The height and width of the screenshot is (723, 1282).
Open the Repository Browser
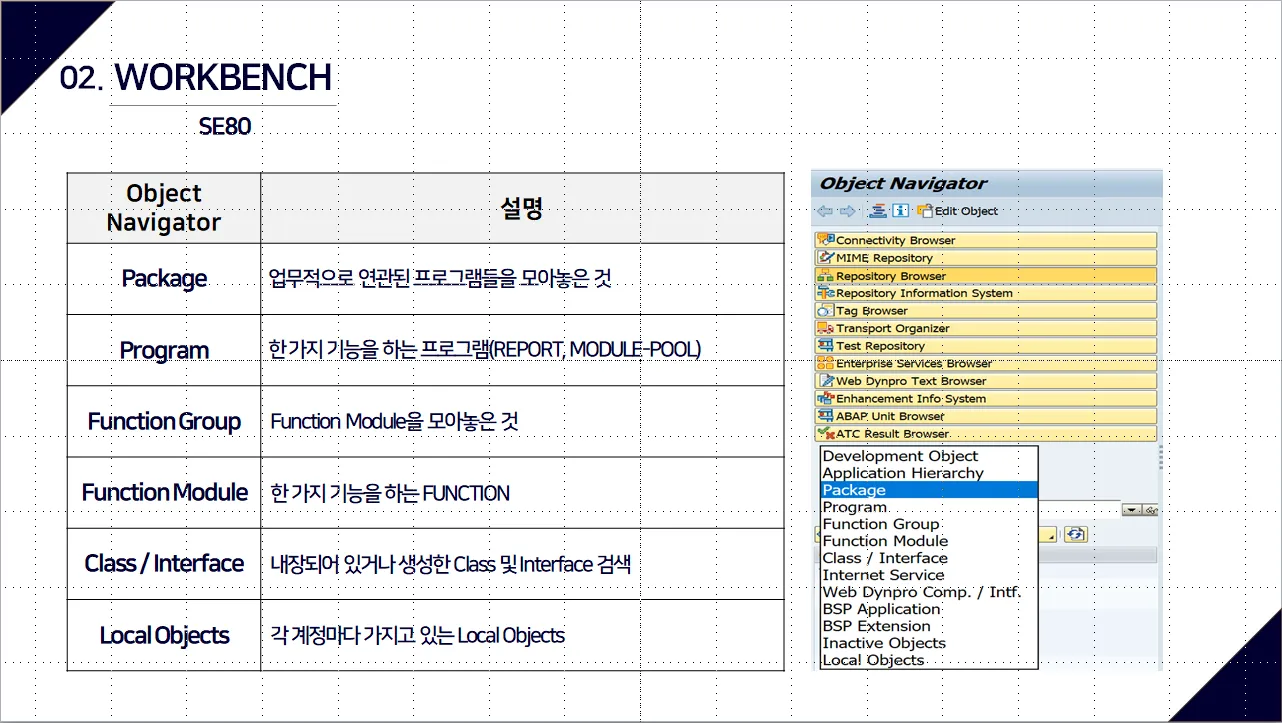point(890,276)
